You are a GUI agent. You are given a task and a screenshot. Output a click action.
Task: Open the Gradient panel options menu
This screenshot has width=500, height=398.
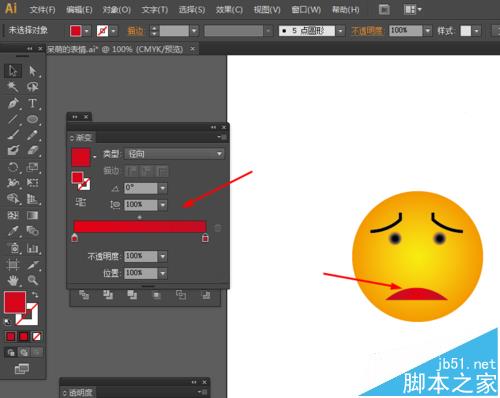click(222, 137)
